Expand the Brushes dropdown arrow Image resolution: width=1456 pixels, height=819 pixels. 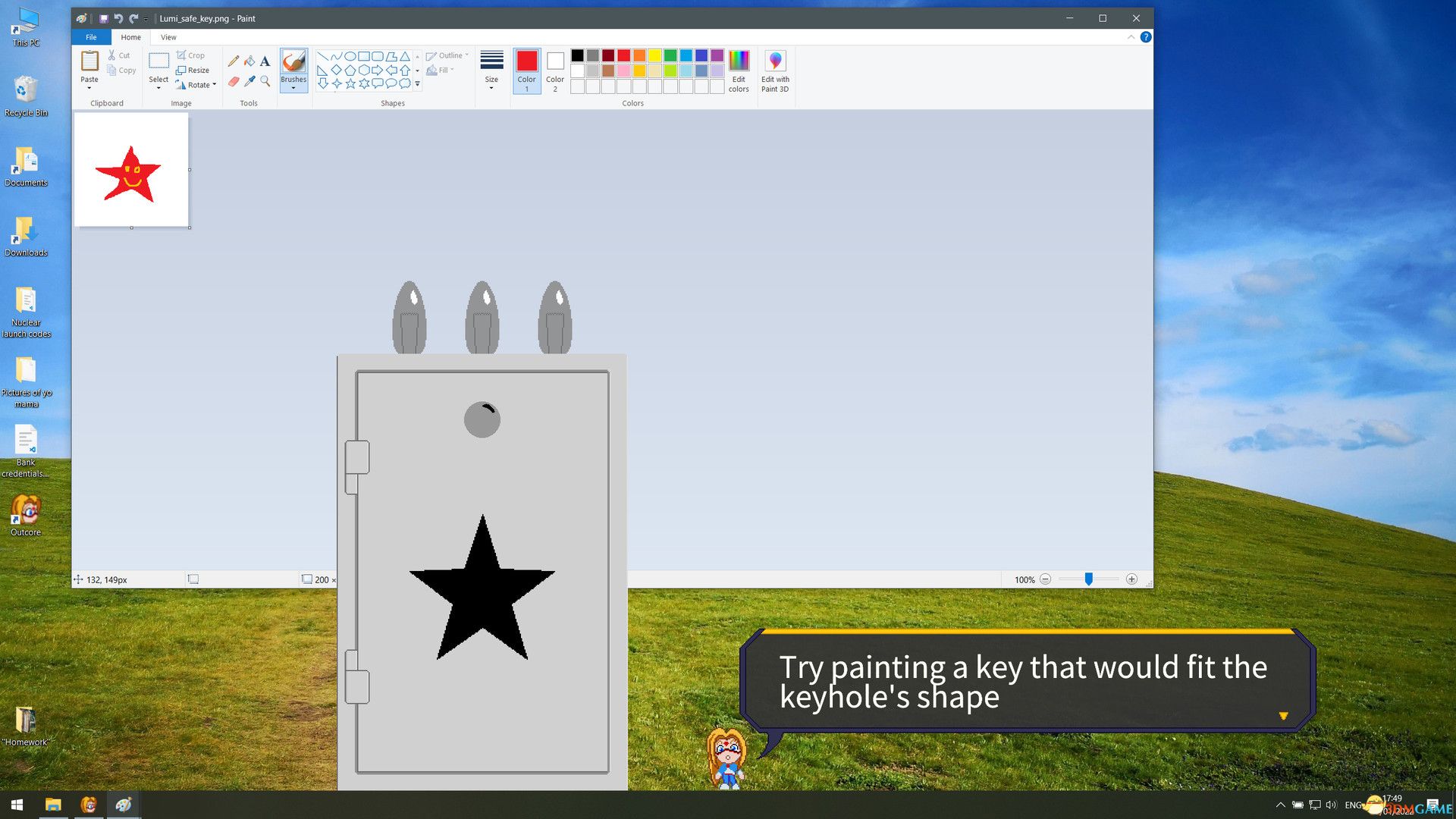tap(293, 88)
